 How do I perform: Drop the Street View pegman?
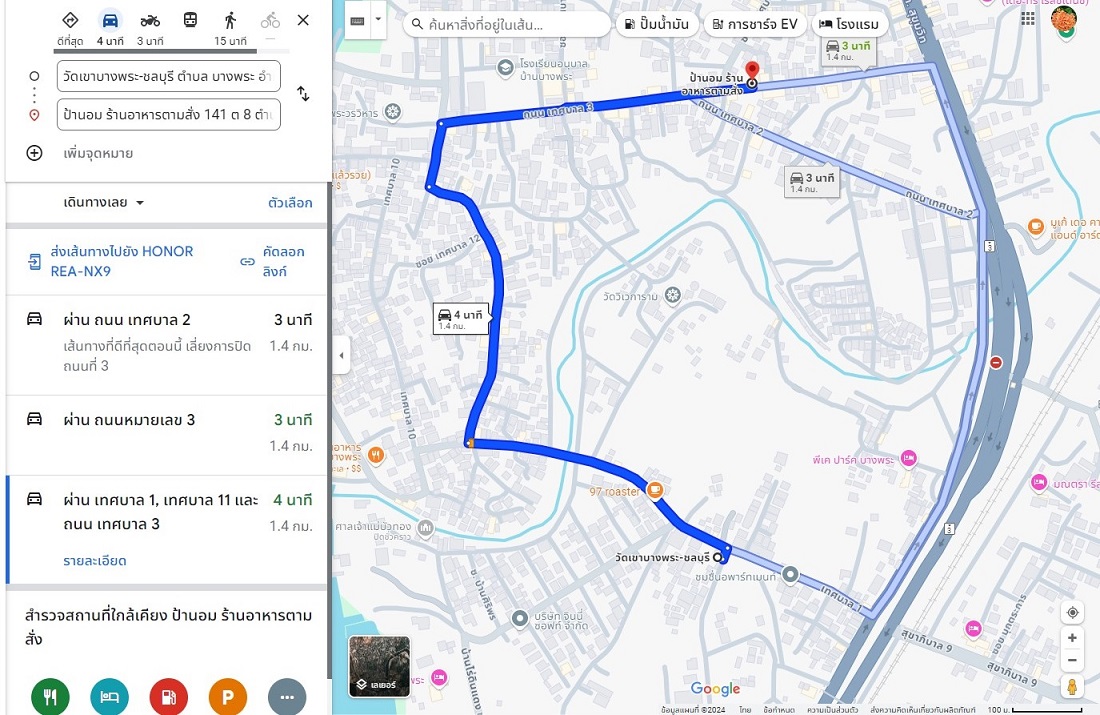click(x=1072, y=686)
